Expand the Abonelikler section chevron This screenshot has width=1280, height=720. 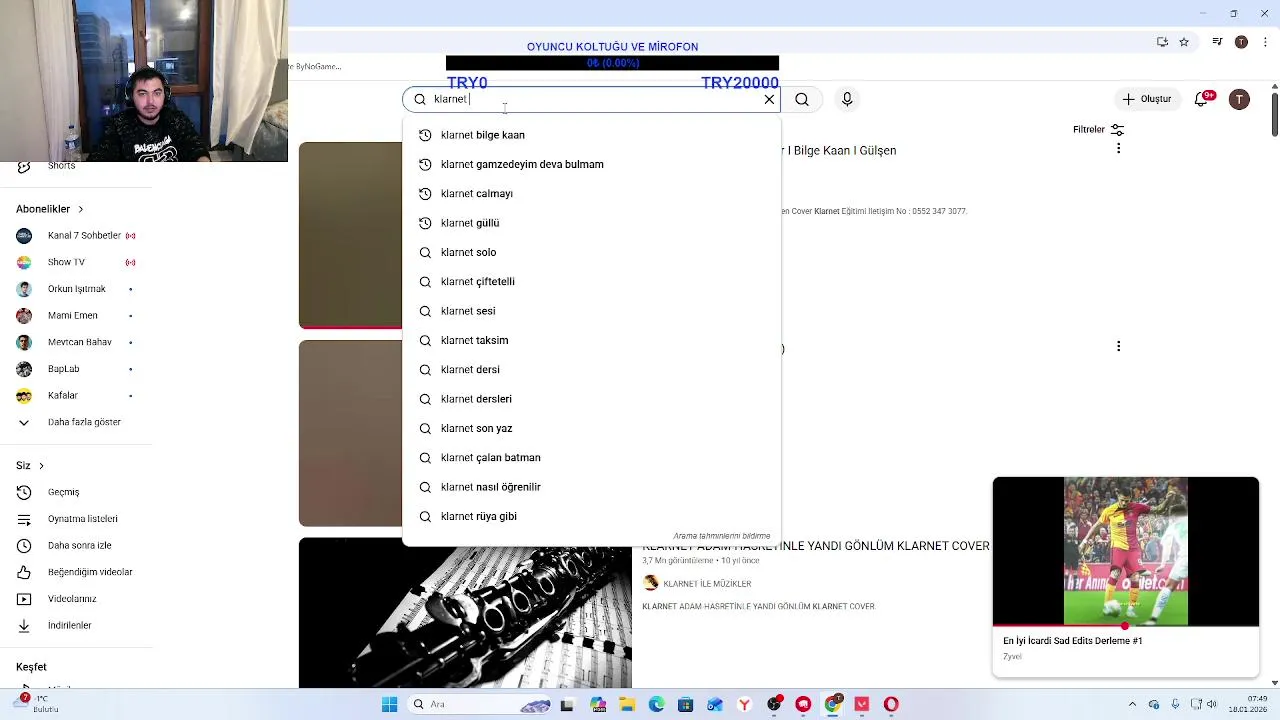(x=80, y=209)
